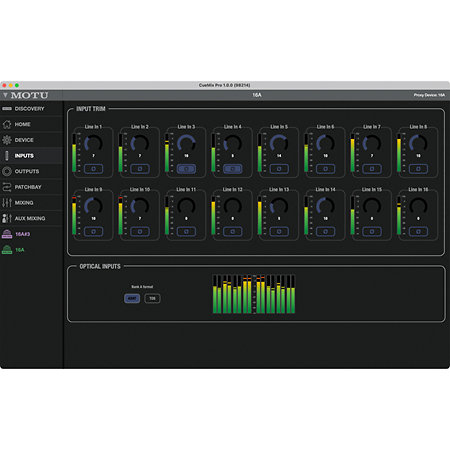The height and width of the screenshot is (450, 450).
Task: Click the optical inputs level meter bank
Action: coord(254,294)
